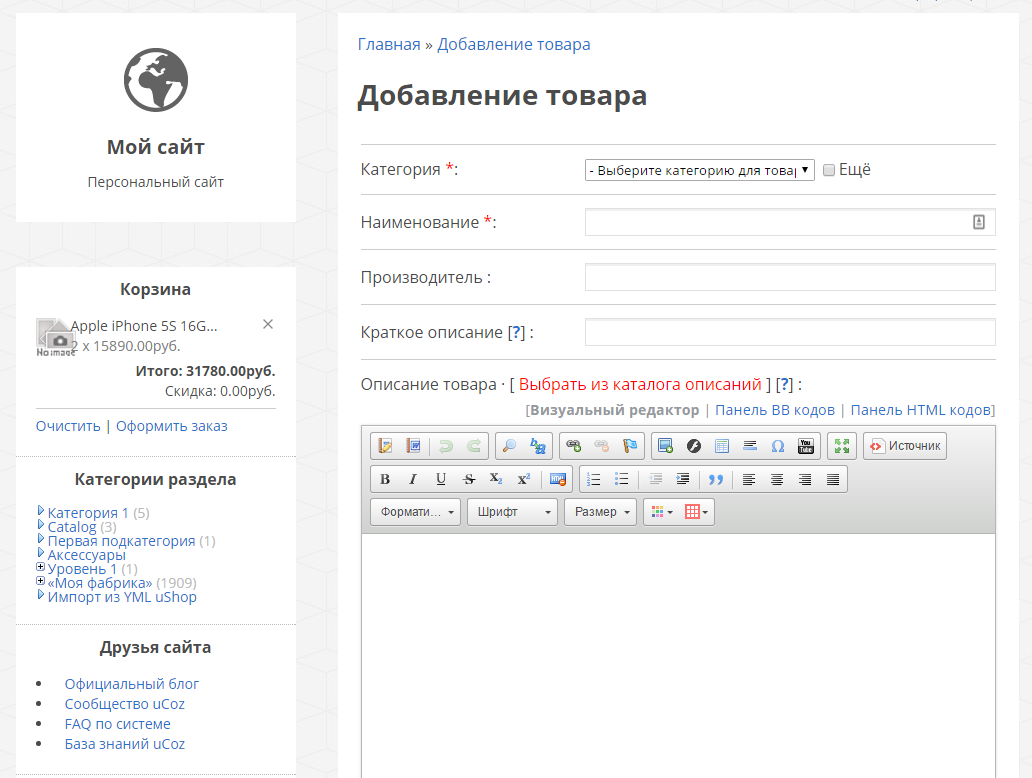Apply italic formatting in editor
The height and width of the screenshot is (778, 1032).
pos(413,479)
